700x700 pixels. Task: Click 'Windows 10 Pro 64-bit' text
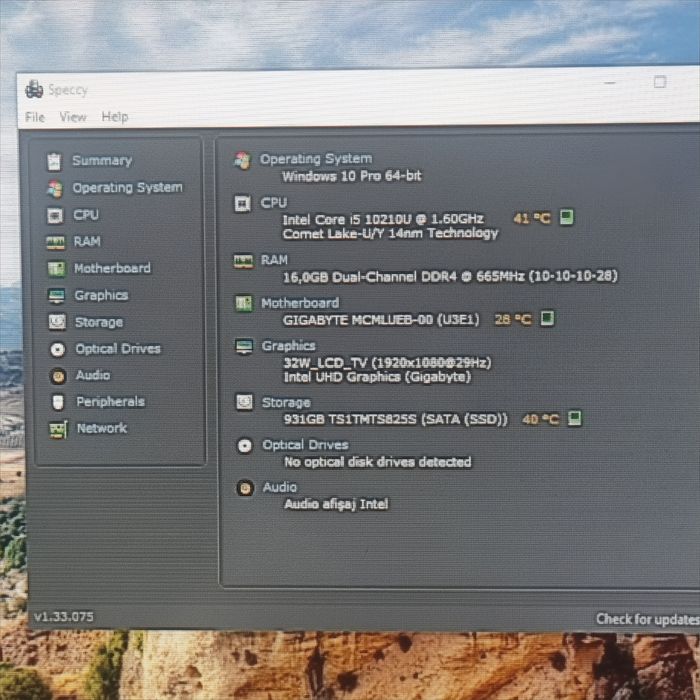tap(352, 176)
